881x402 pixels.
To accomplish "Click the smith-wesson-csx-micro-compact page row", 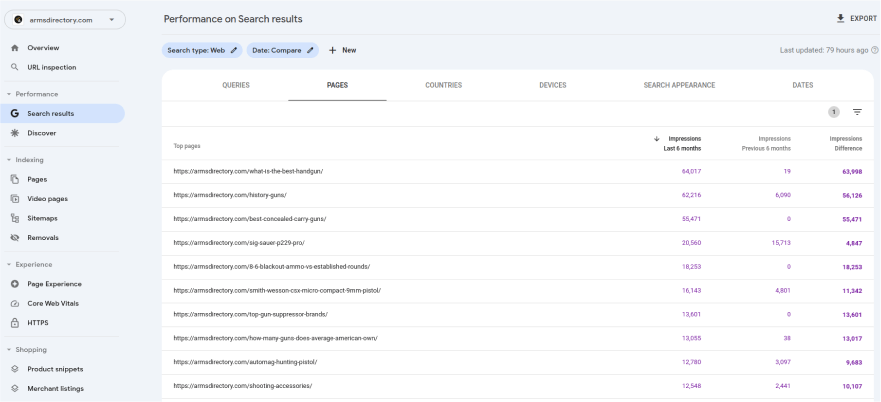I will click(x=517, y=291).
